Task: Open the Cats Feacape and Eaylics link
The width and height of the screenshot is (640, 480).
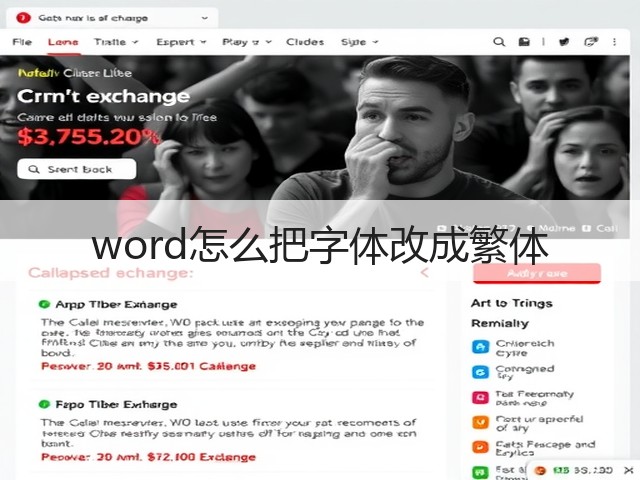Action: pyautogui.click(x=545, y=448)
